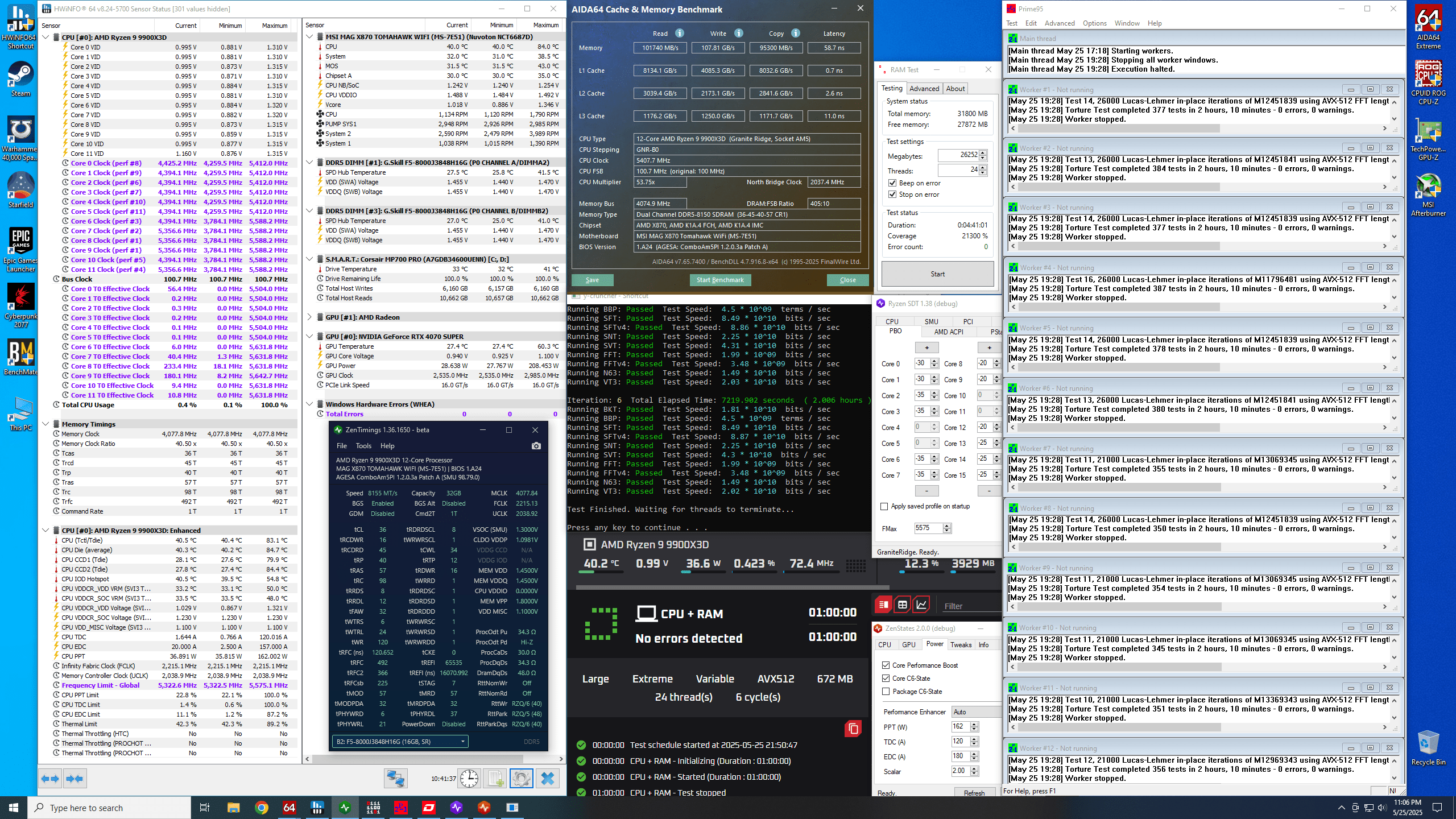Enable the Package C6-State checkbox

(x=886, y=692)
